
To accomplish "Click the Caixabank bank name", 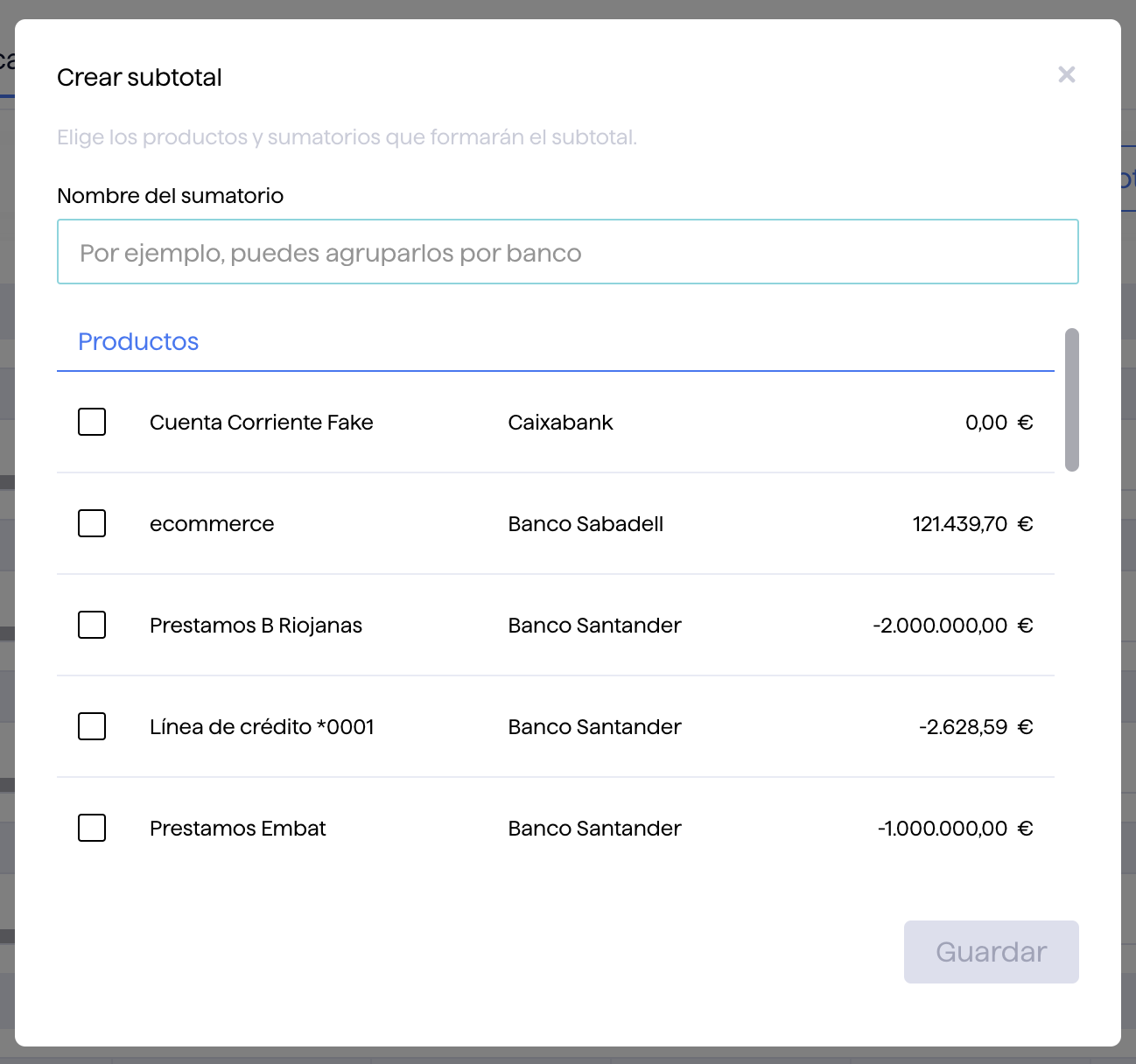I will coord(560,423).
